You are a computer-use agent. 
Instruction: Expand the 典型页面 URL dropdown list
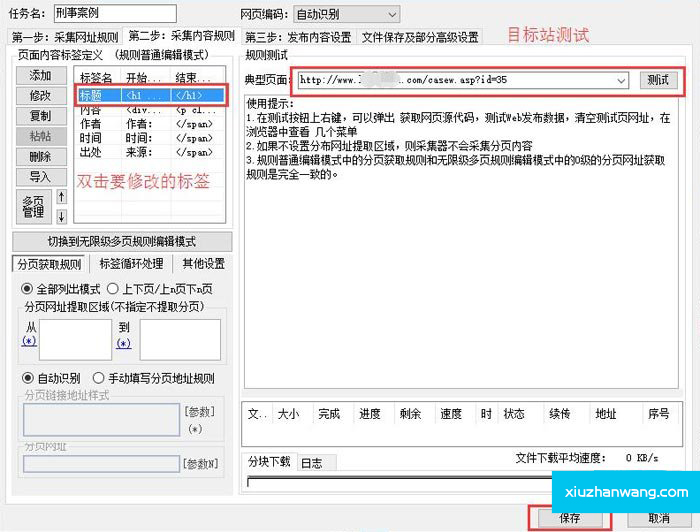click(622, 80)
